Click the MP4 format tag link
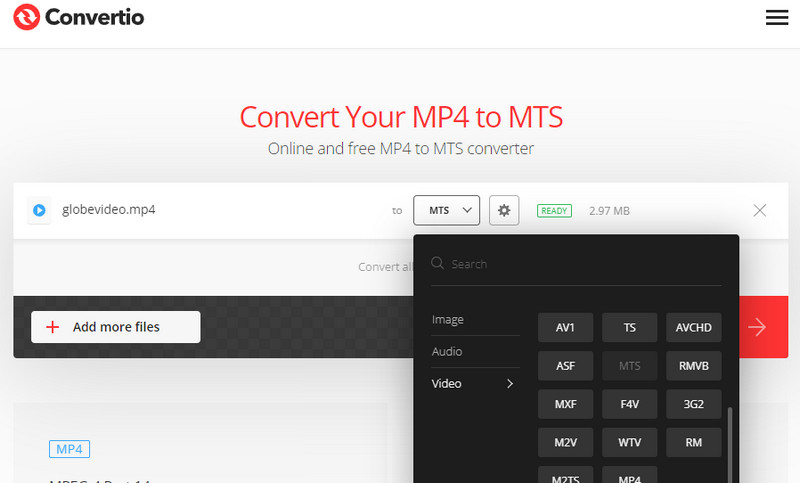Image resolution: width=800 pixels, height=483 pixels. tap(69, 448)
